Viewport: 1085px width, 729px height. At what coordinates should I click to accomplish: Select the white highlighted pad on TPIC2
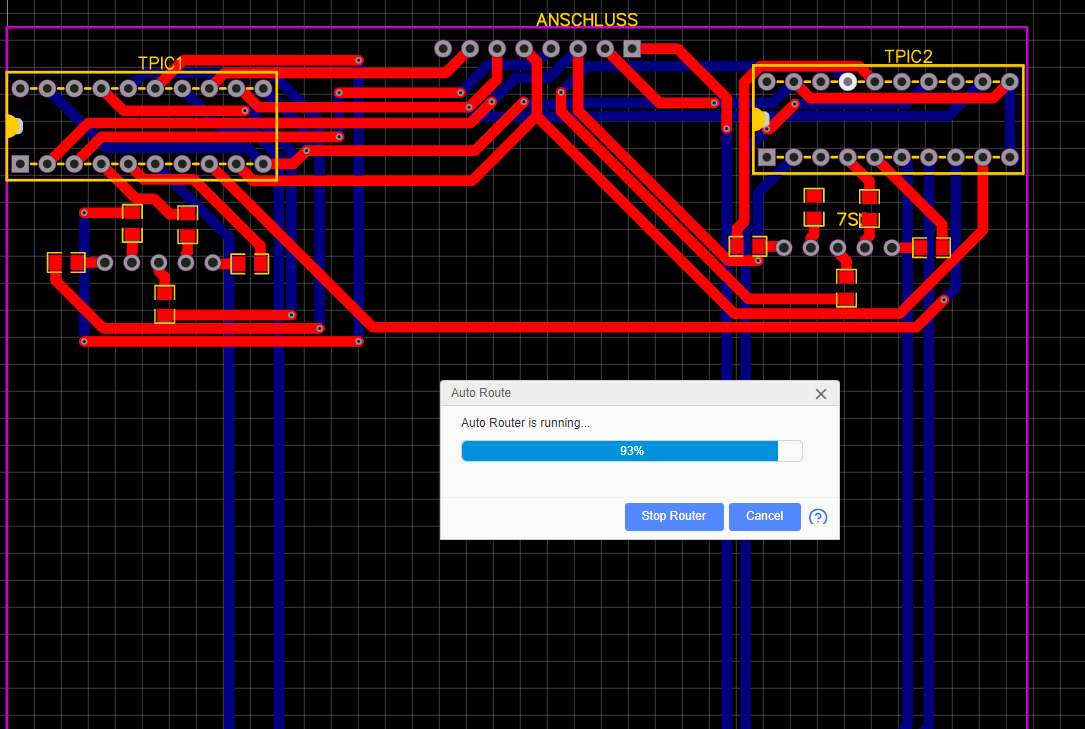click(847, 82)
